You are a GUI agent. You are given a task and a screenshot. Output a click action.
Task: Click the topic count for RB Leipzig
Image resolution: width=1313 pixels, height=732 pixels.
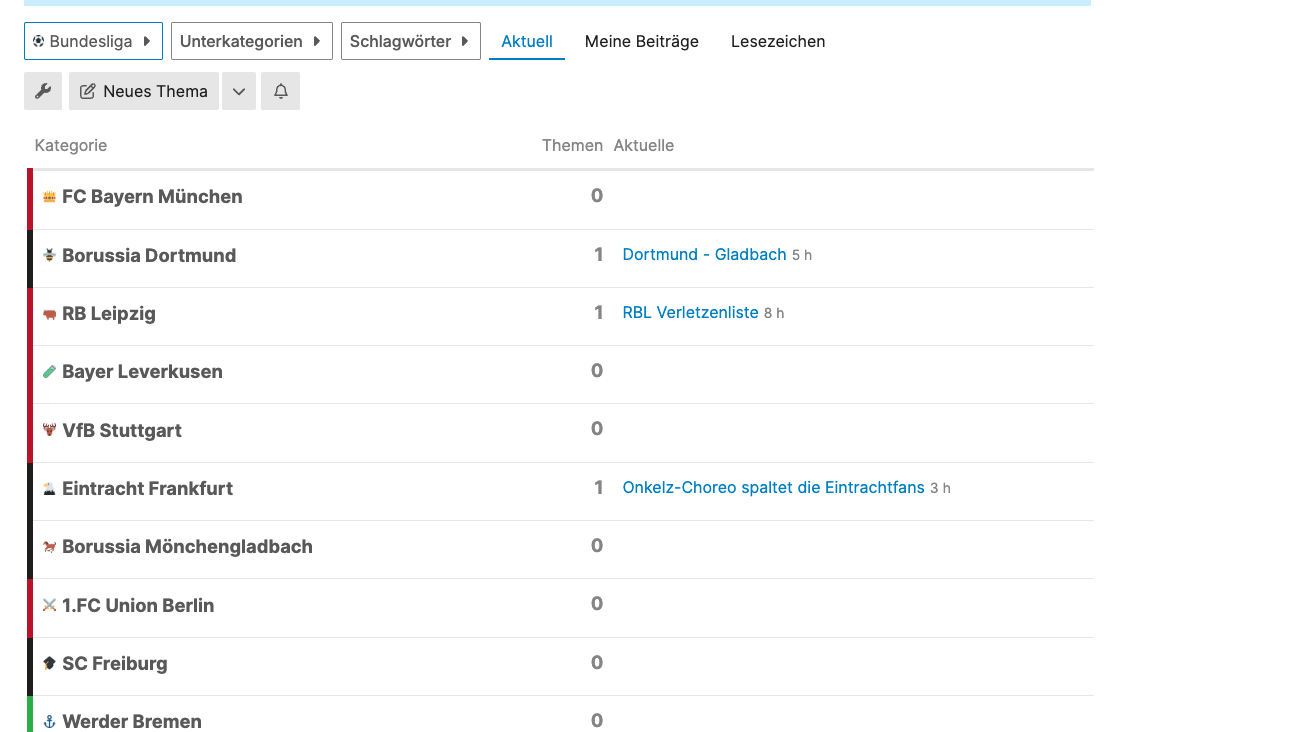[x=599, y=312]
